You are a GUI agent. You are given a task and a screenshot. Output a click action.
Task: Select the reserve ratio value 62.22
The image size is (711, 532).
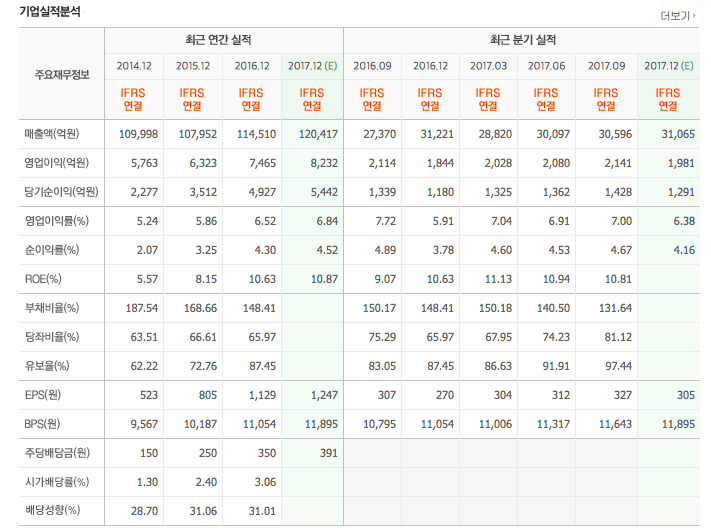(x=144, y=366)
